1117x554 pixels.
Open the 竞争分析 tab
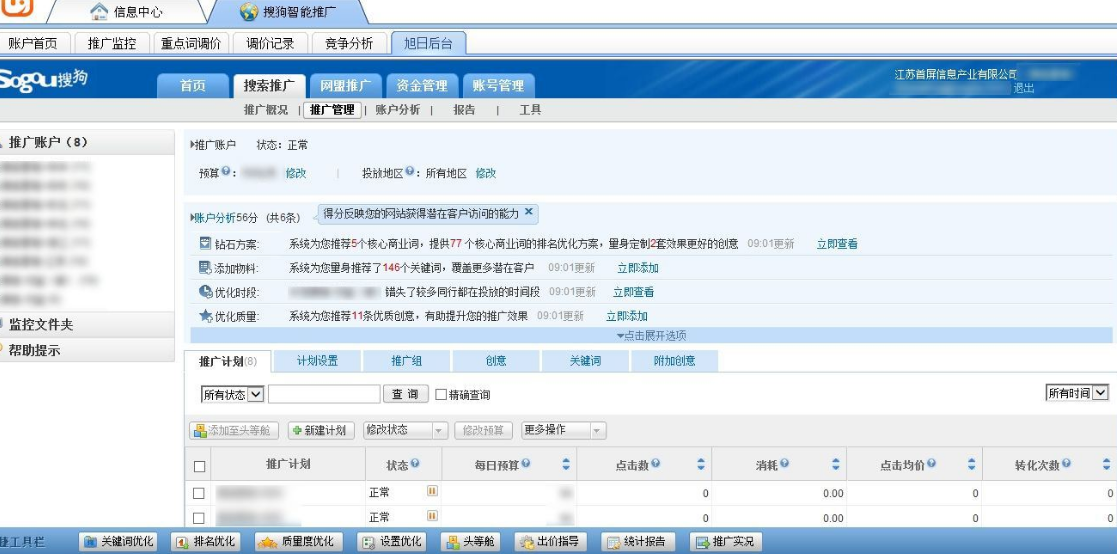click(349, 43)
